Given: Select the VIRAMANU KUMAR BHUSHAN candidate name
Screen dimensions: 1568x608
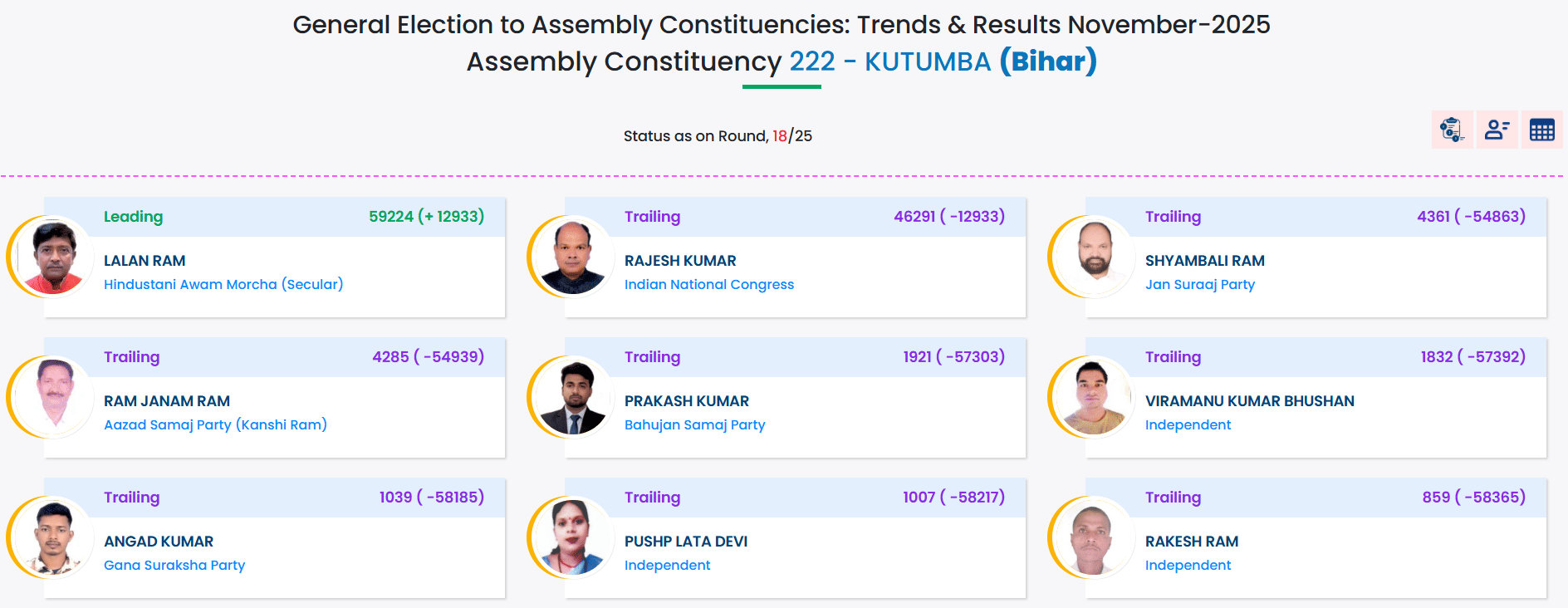Looking at the screenshot, I should tap(1249, 401).
